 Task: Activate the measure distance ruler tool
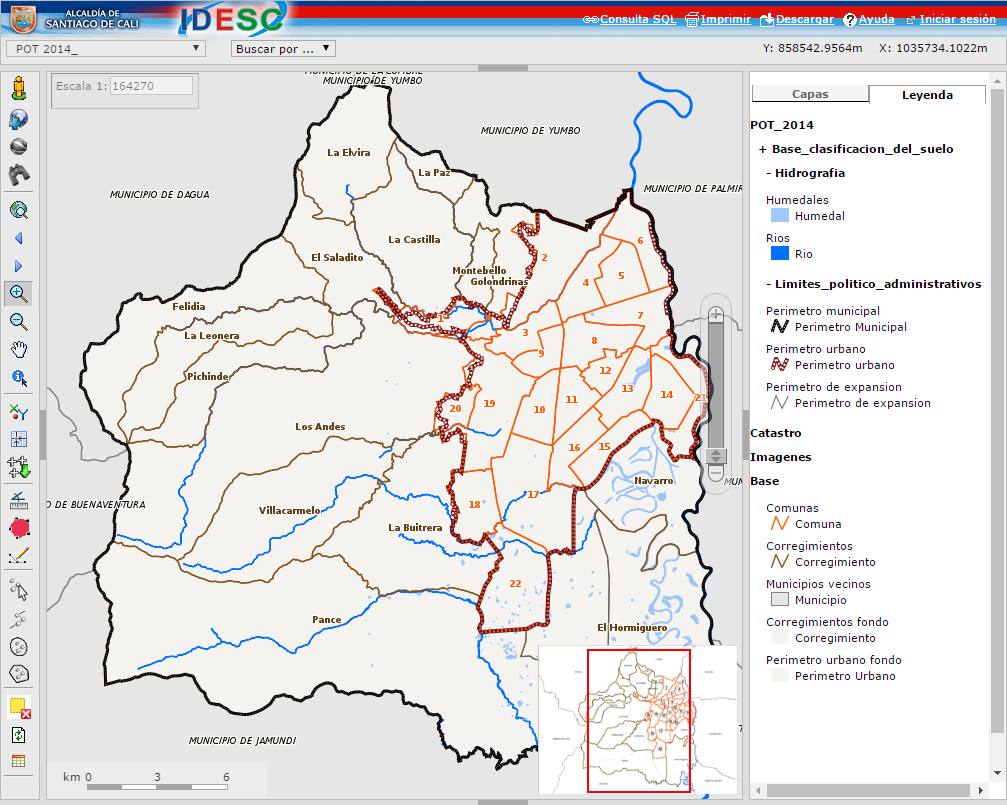18,500
